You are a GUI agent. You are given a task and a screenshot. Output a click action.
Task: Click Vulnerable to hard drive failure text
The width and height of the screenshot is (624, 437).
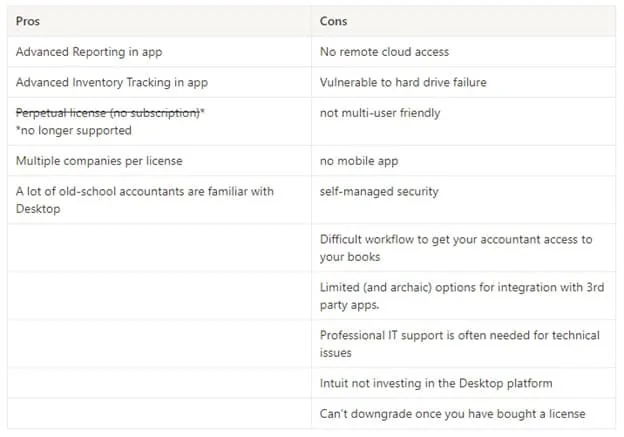tap(403, 82)
